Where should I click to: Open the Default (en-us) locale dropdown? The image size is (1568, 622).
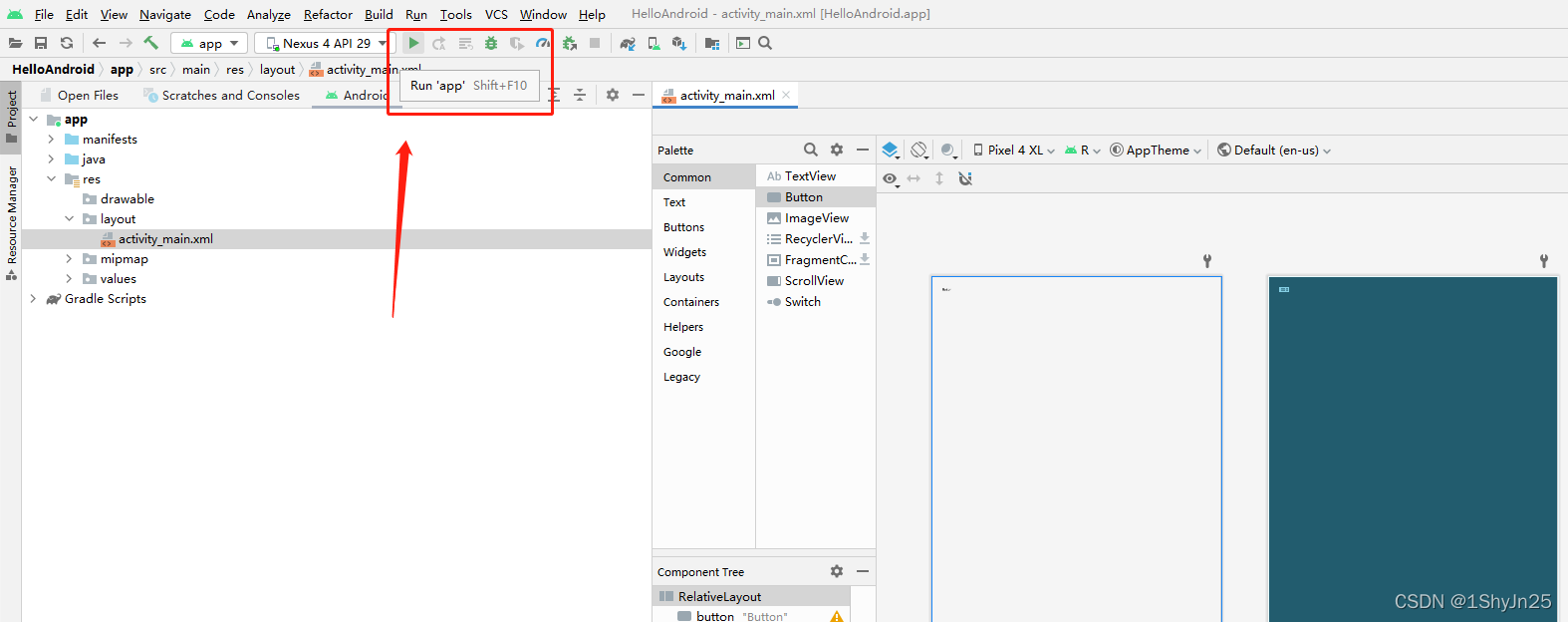click(1274, 150)
